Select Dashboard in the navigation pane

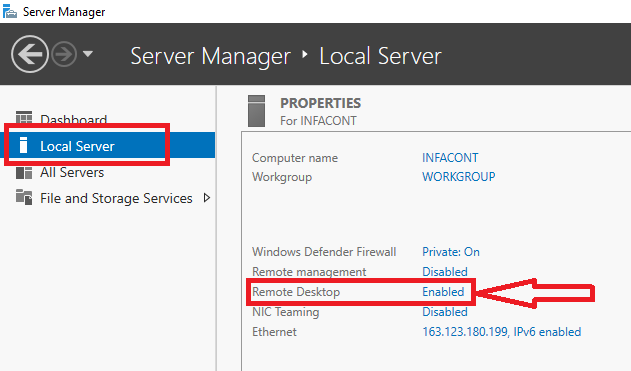[74, 120]
